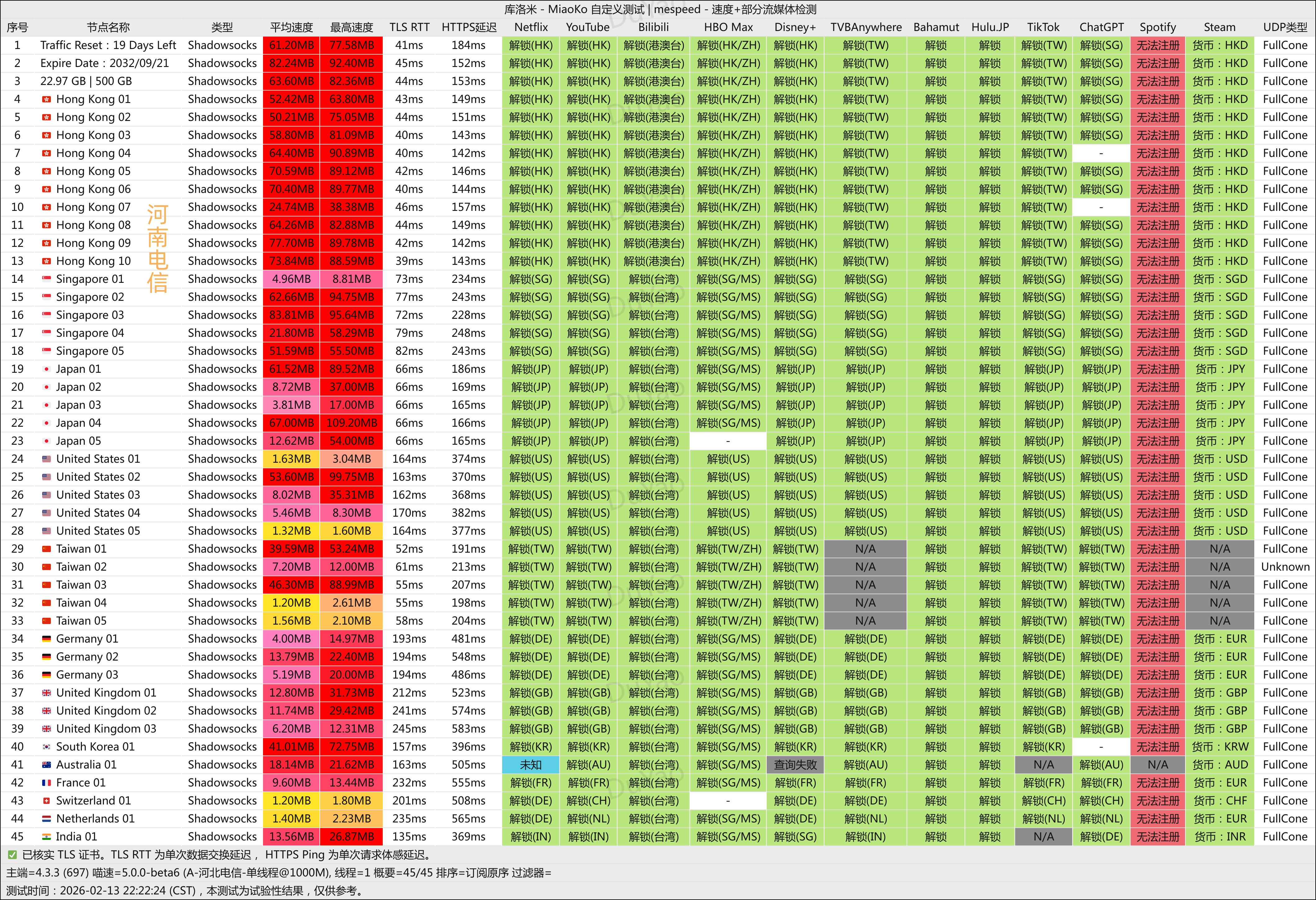Click the blue 未知 Netflix cell for Australia 01
1316x900 pixels.
531,765
